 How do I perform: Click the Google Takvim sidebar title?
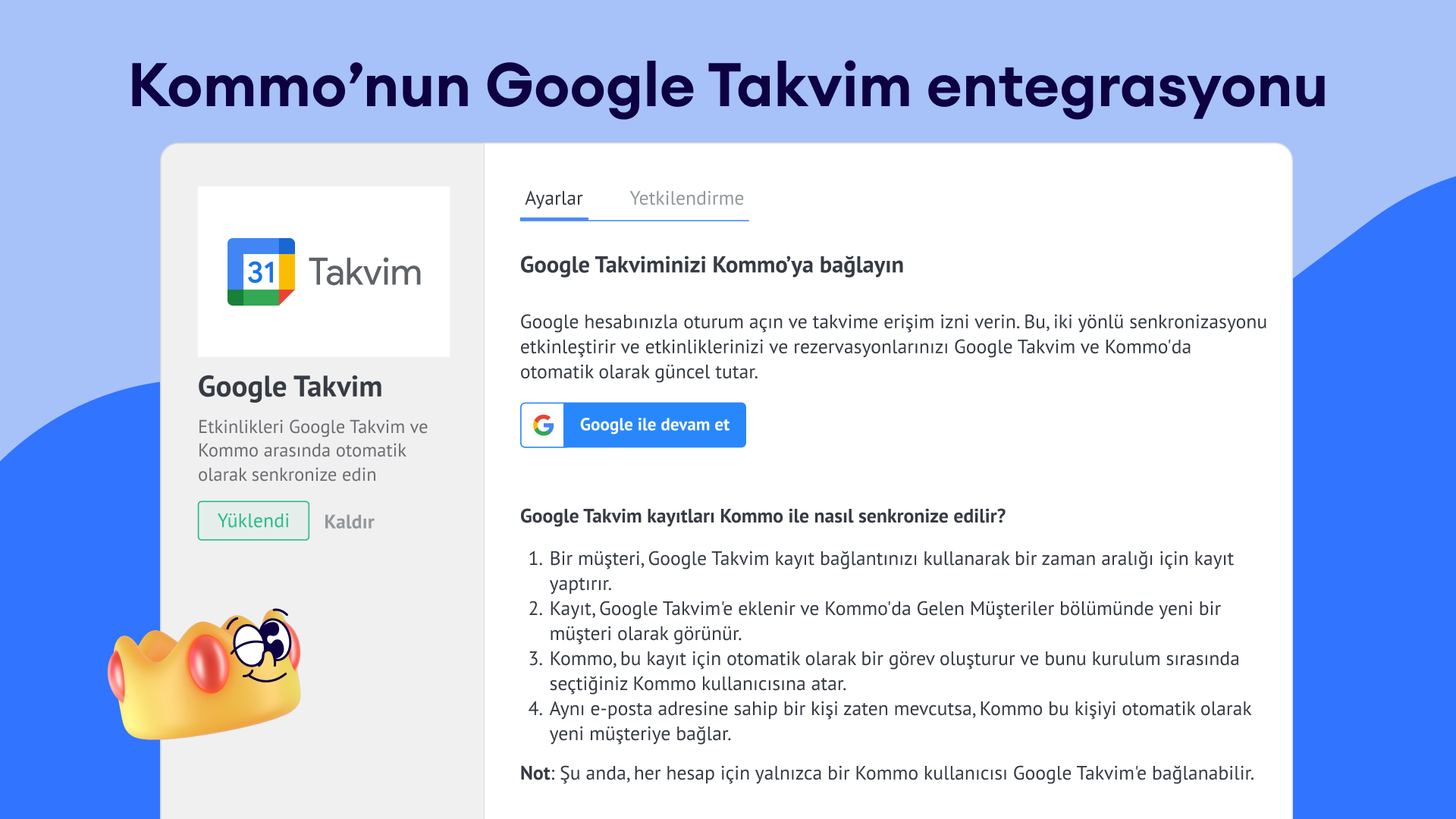(290, 387)
